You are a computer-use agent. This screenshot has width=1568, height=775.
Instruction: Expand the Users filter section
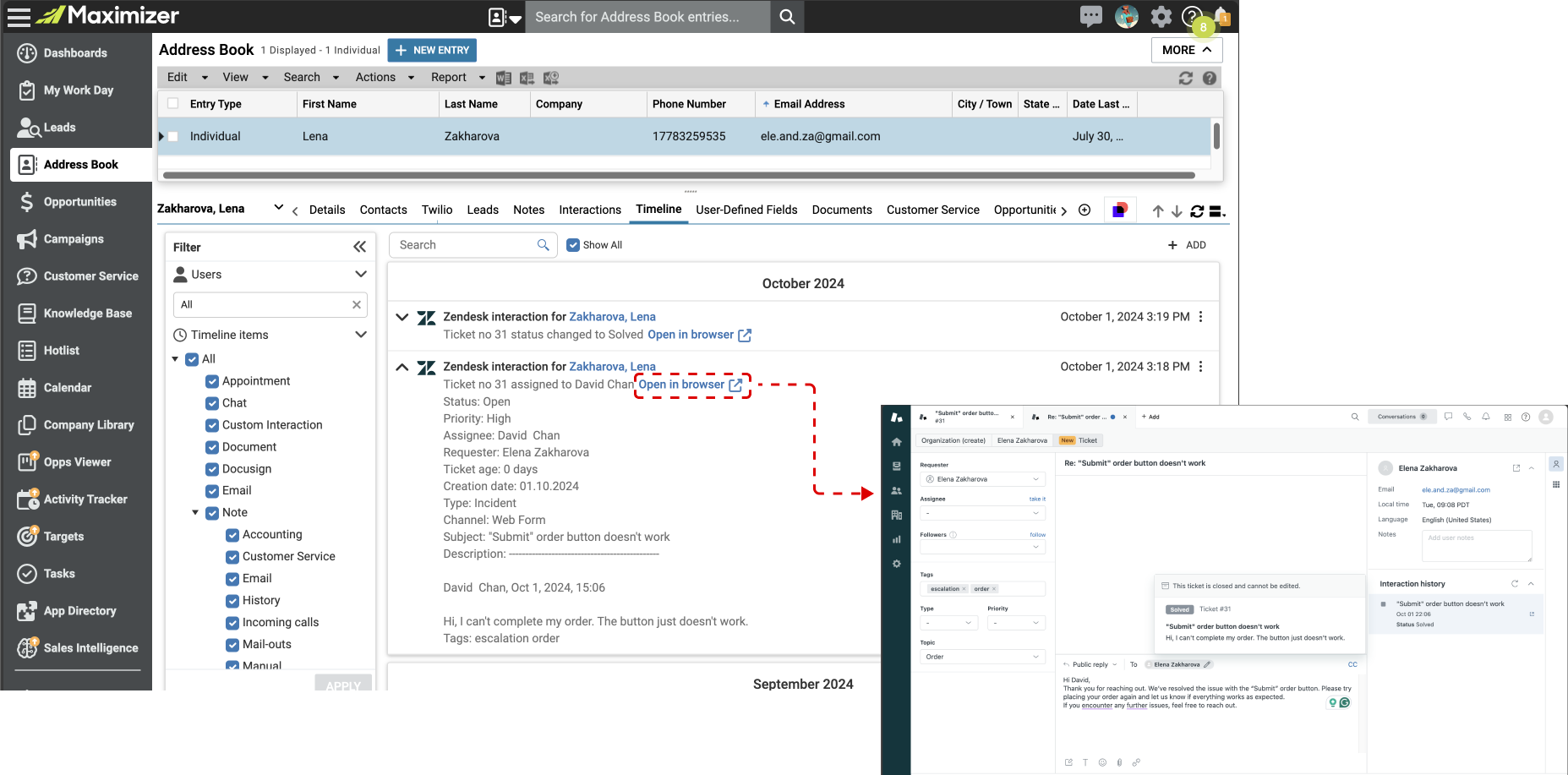pos(361,274)
